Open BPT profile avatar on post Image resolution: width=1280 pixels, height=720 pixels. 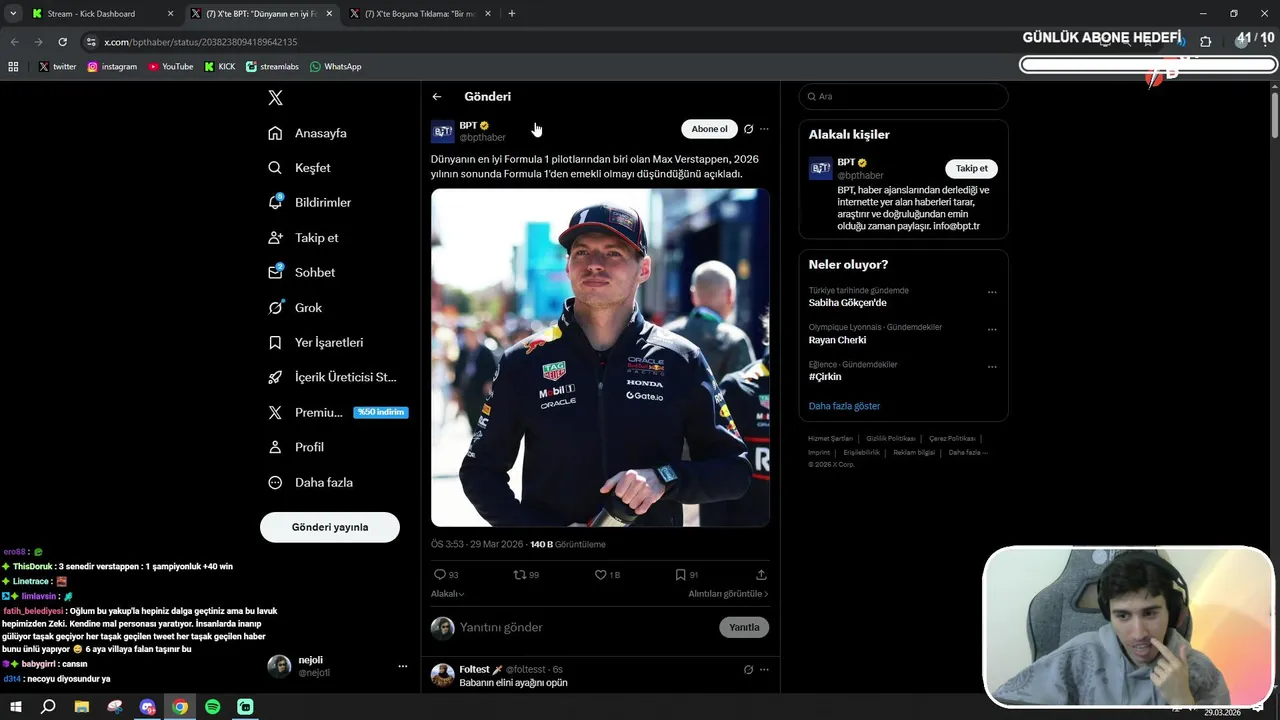443,132
